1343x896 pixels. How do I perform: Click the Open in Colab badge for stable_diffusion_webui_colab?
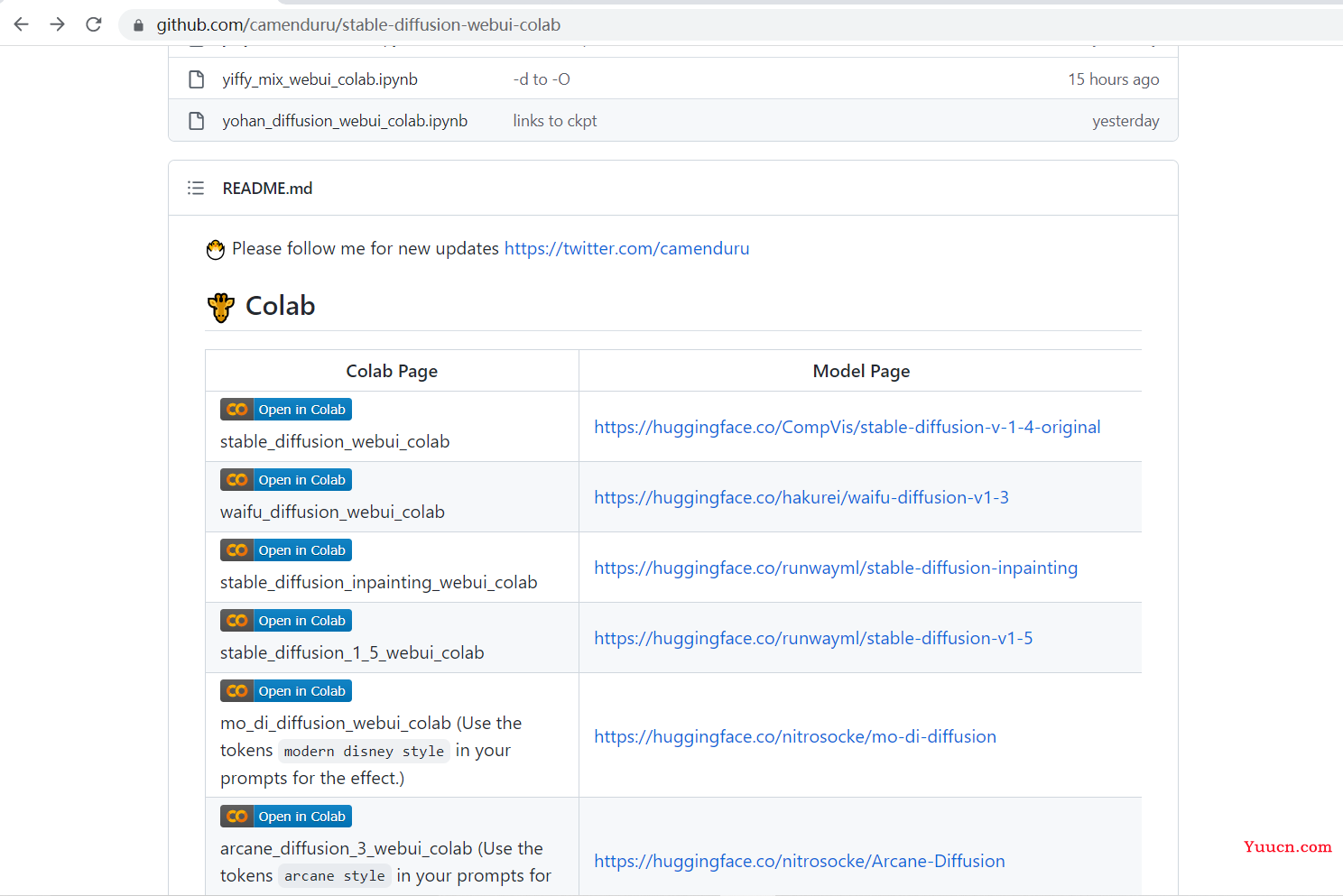[286, 410]
